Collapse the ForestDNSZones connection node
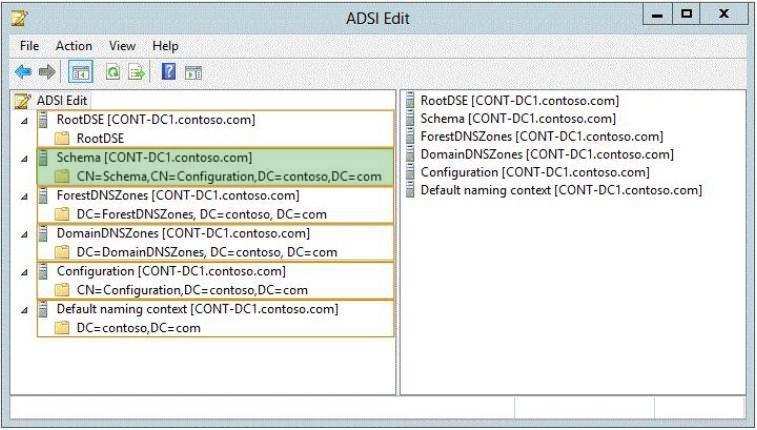Screen dimensions: 757x430 pyautogui.click(x=24, y=196)
